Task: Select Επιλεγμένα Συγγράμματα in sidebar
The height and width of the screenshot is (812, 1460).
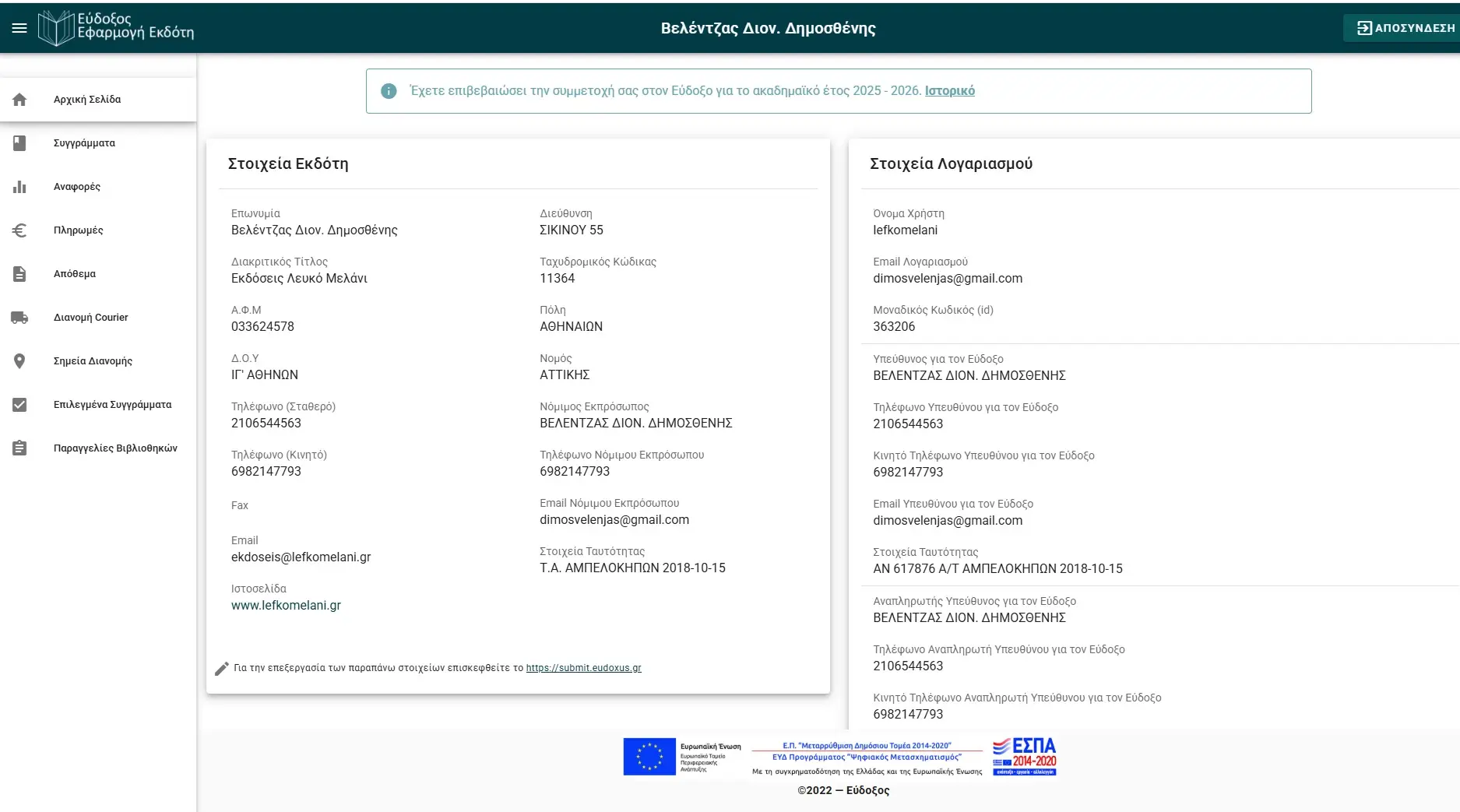Action: click(x=98, y=405)
